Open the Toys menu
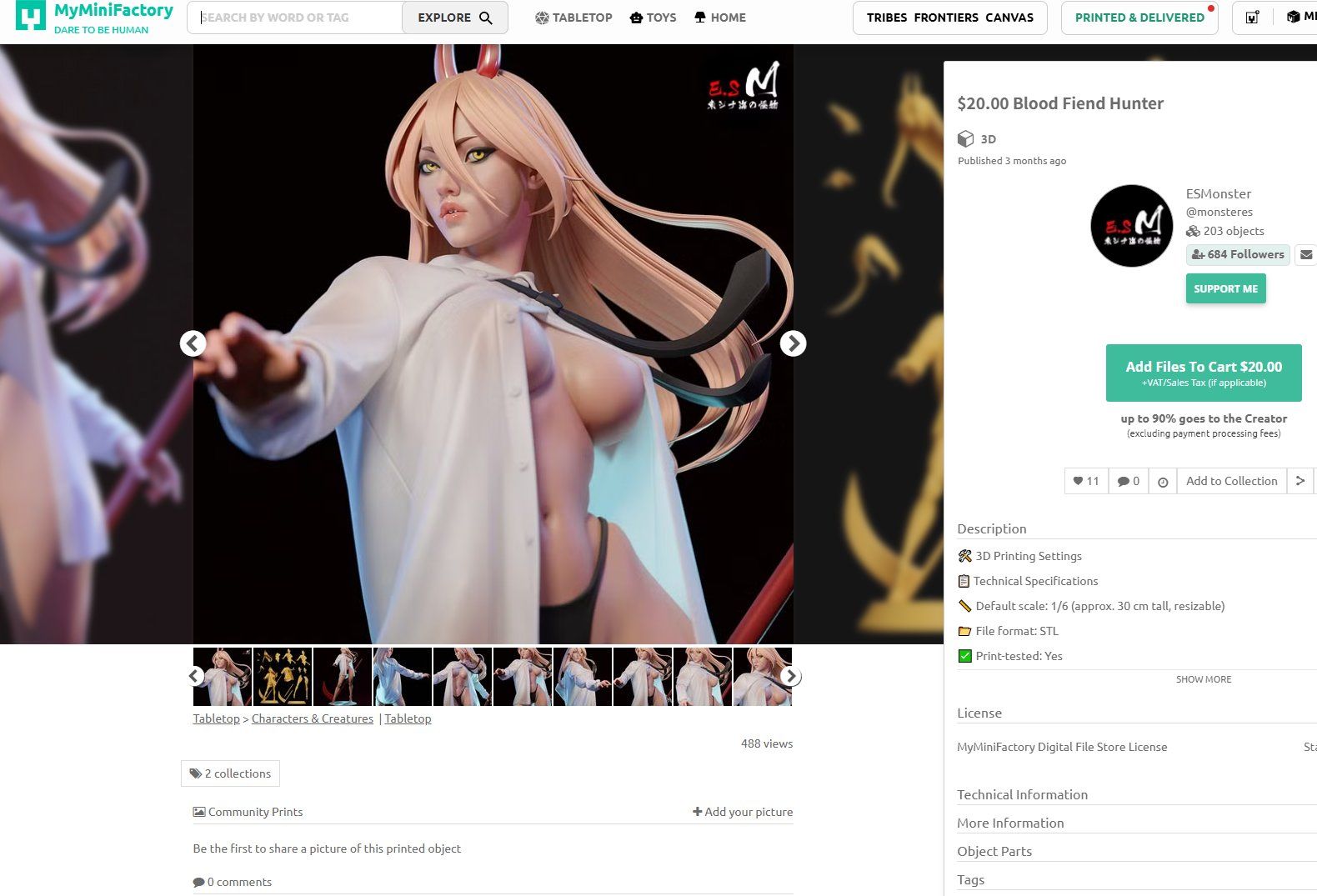 [x=653, y=18]
